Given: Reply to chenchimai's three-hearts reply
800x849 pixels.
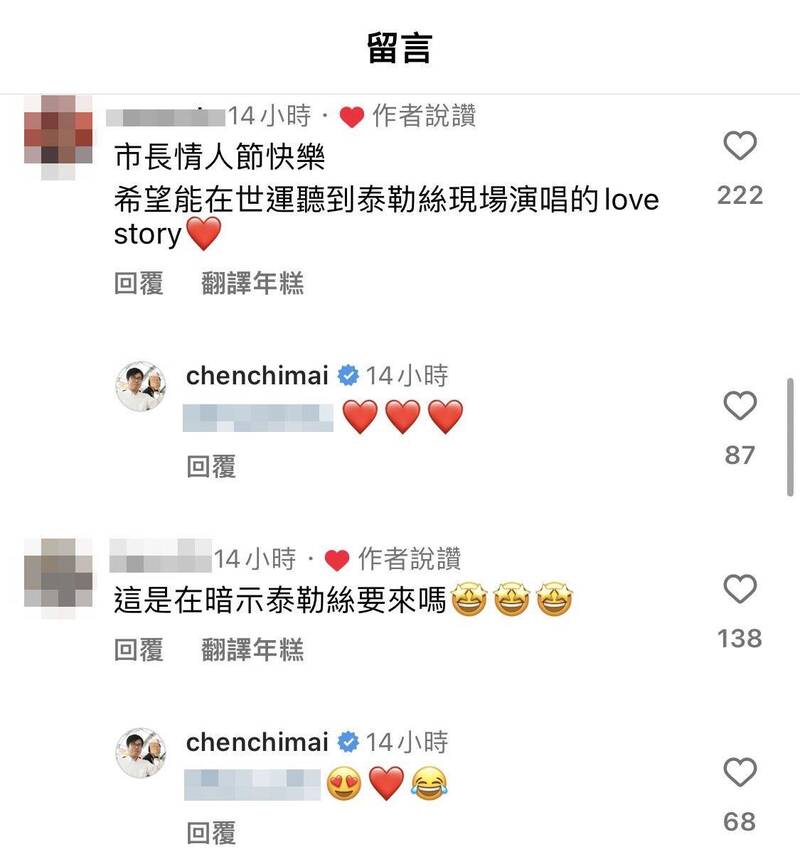Looking at the screenshot, I should click(211, 466).
